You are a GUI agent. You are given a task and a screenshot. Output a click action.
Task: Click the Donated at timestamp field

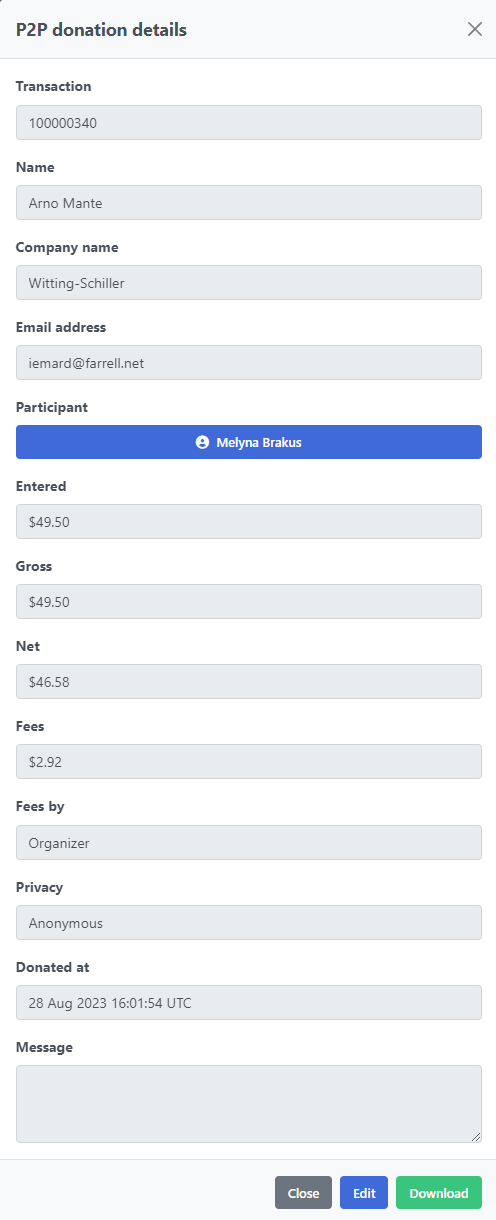[249, 1003]
